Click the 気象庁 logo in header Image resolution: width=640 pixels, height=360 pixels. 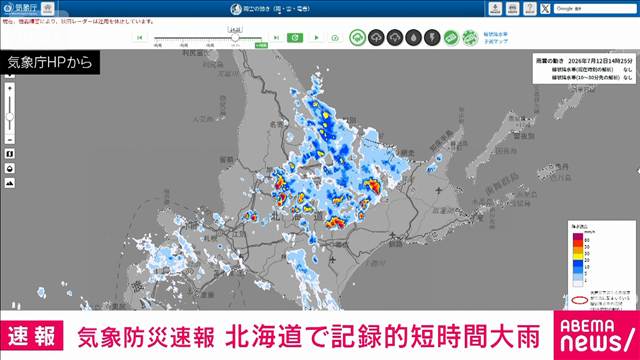pos(20,8)
